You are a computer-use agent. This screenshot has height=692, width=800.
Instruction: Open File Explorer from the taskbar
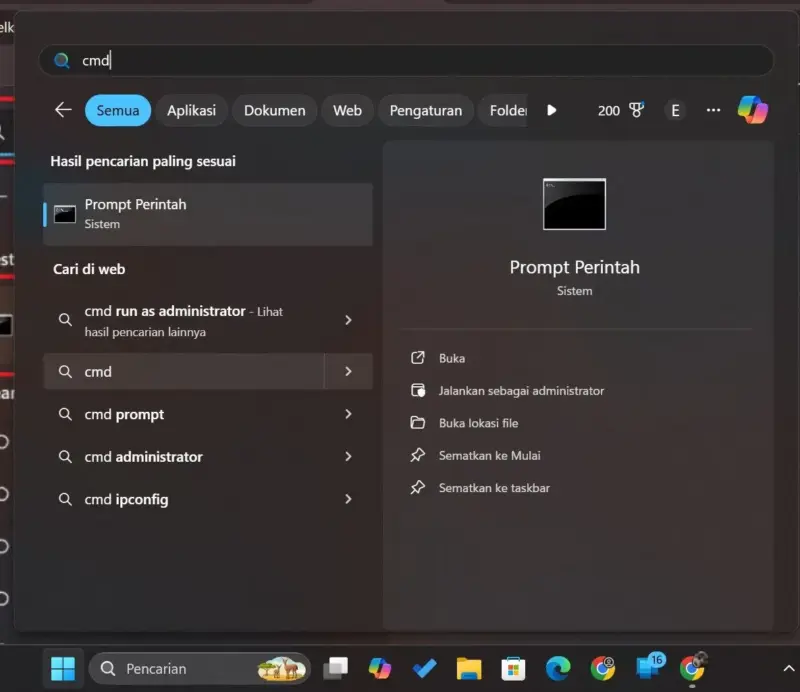coord(468,667)
